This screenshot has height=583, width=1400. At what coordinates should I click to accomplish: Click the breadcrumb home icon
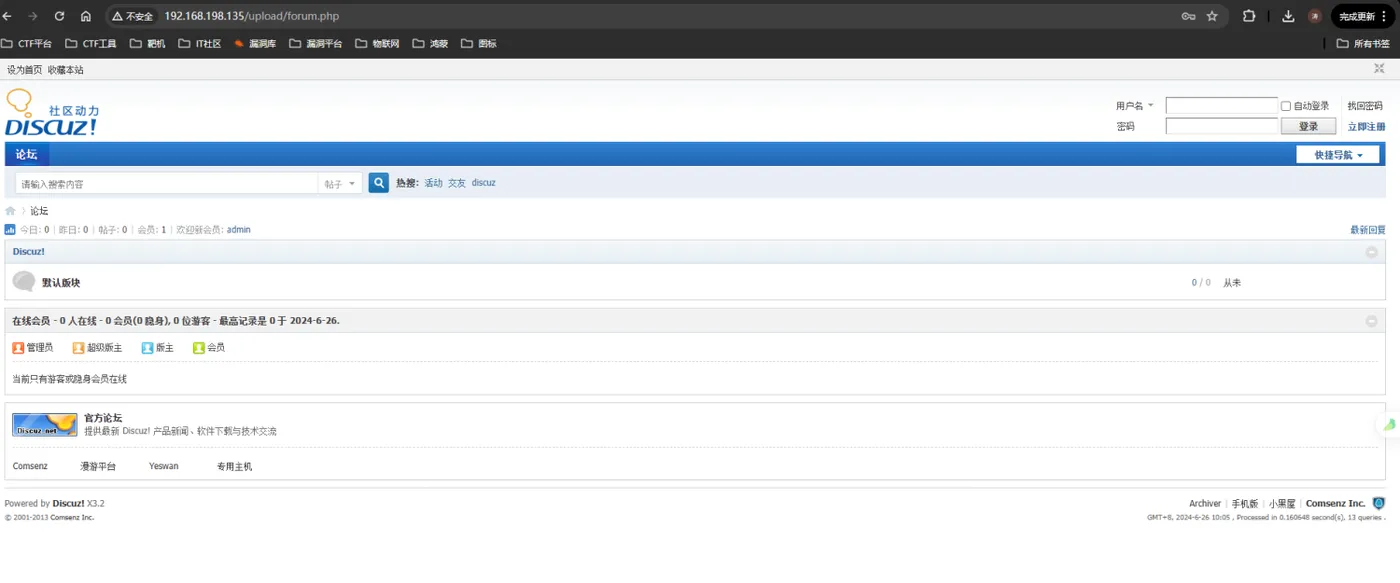pyautogui.click(x=10, y=211)
